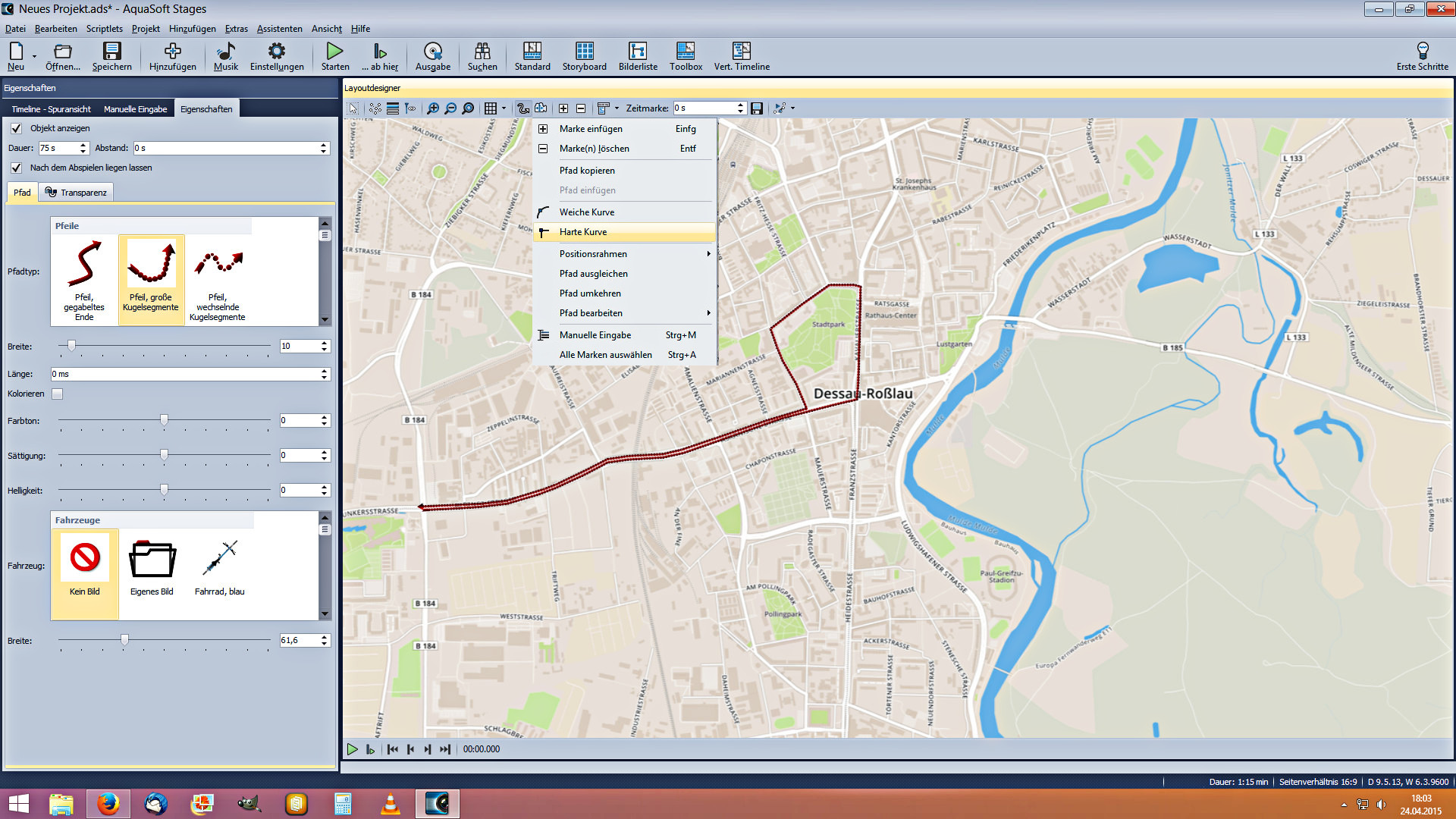This screenshot has height=819, width=1456.
Task: Click the Storyboard view icon
Action: coord(584,55)
